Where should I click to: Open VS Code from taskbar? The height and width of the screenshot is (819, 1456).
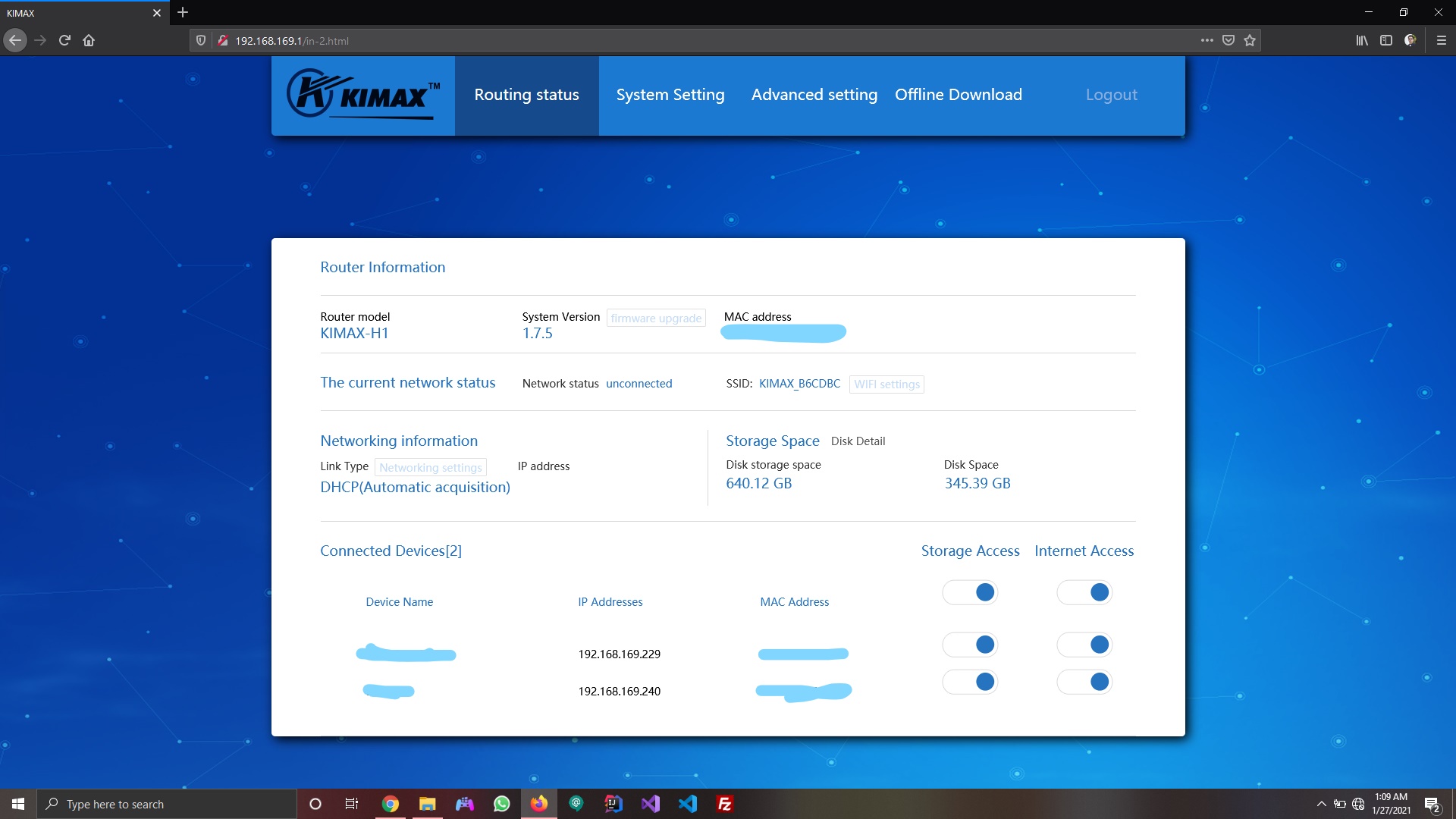(688, 804)
